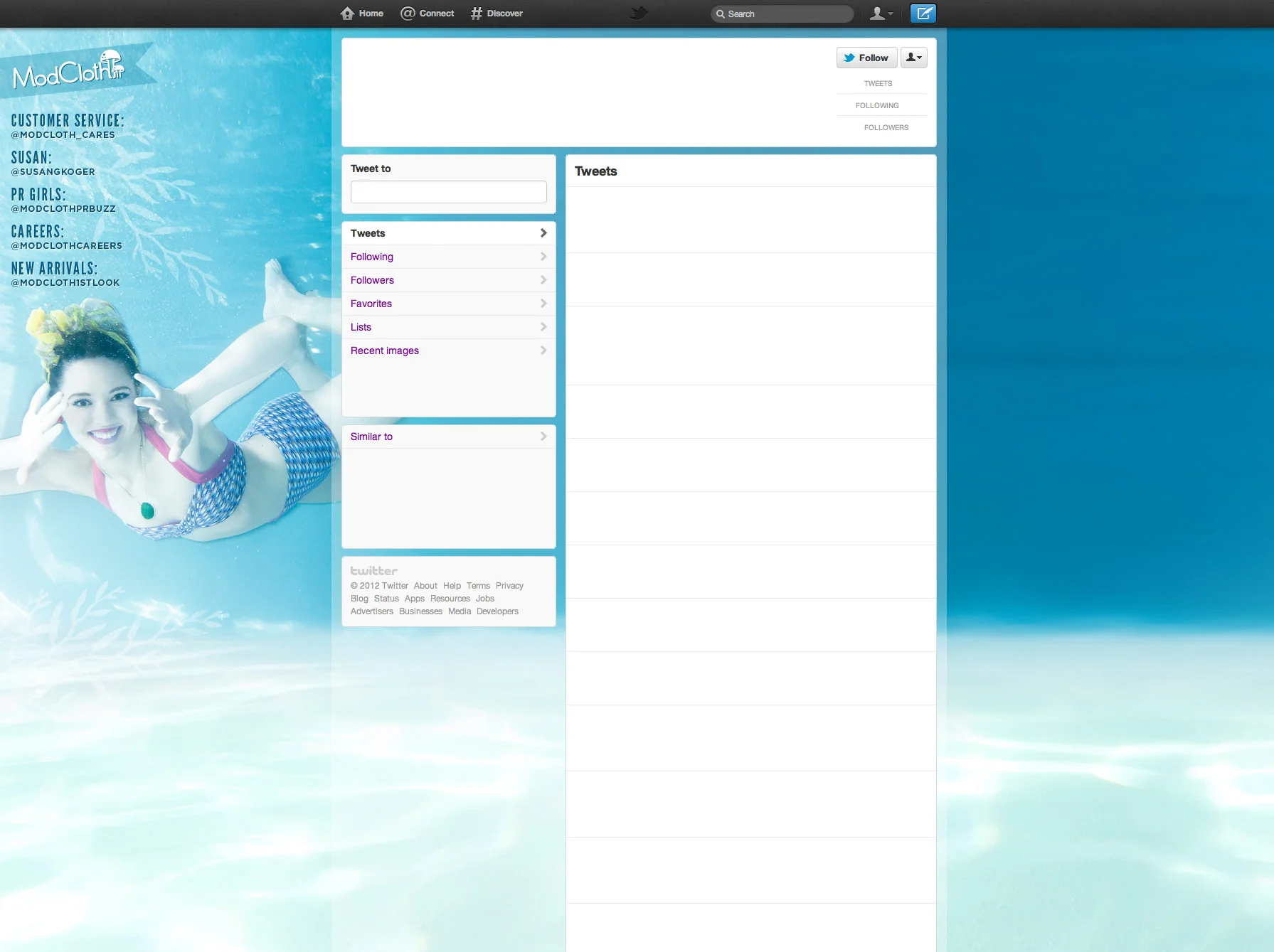Viewport: 1274px width, 952px height.
Task: Click the chevron on the Tweets row
Action: 543,233
